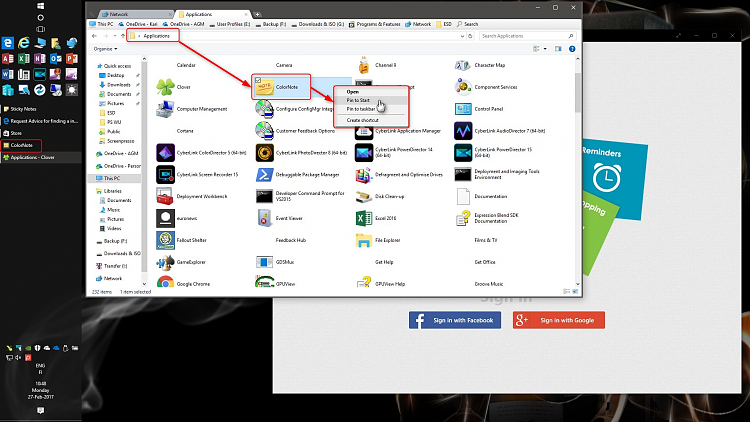Open Backup (F:) bookmark

tap(271, 24)
